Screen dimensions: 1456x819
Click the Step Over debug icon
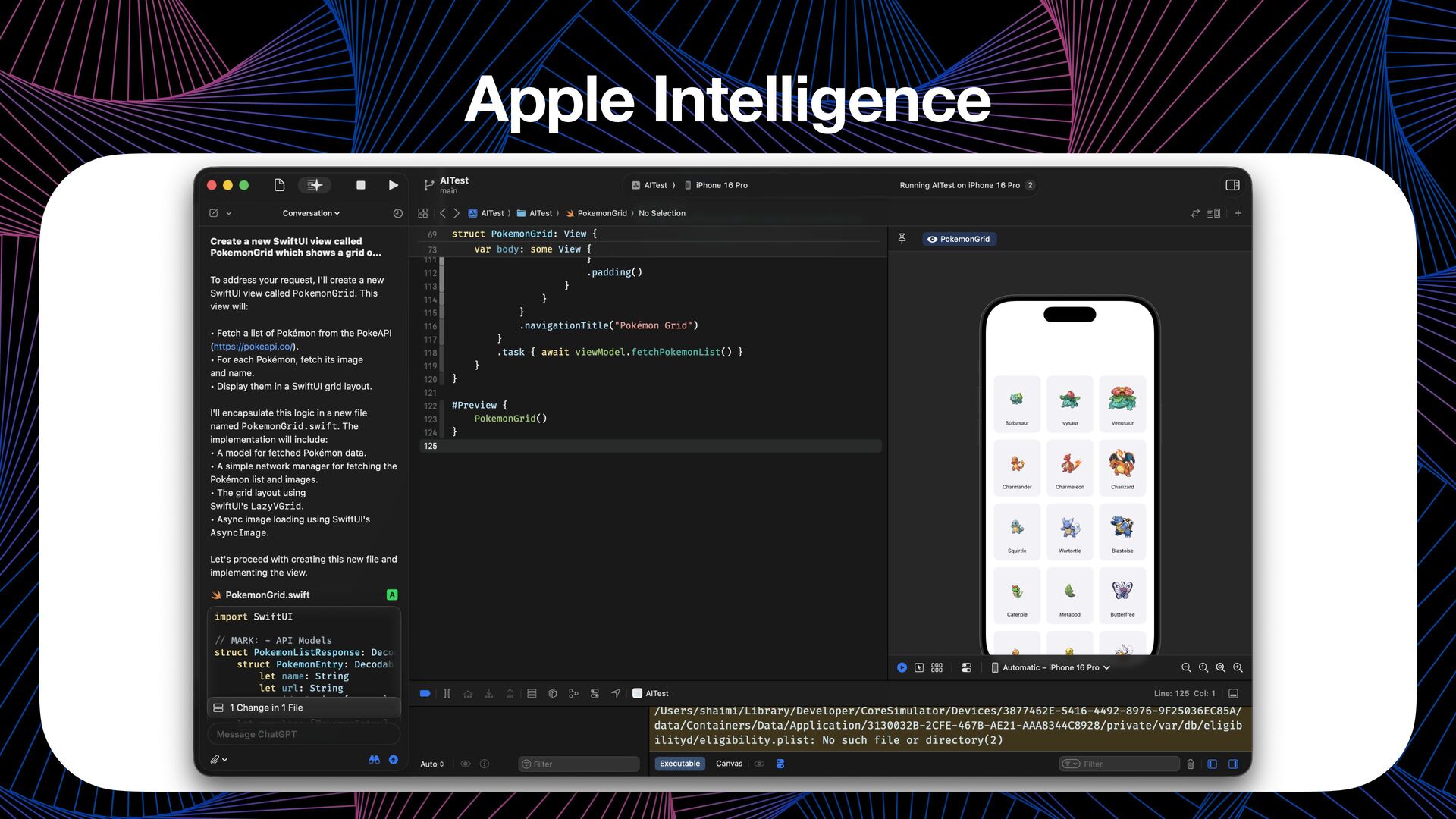[468, 693]
